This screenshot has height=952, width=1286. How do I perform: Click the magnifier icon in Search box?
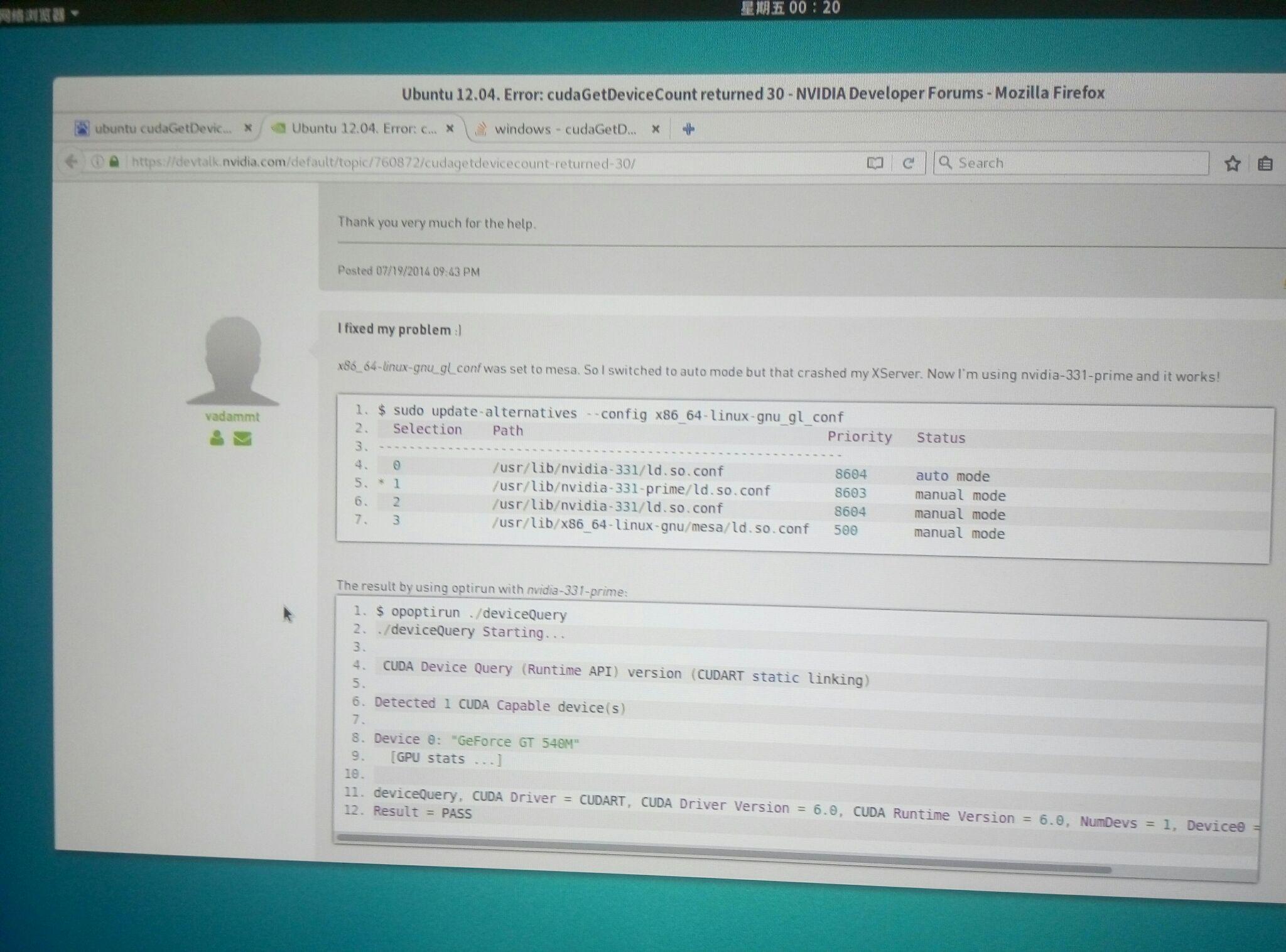tap(945, 162)
